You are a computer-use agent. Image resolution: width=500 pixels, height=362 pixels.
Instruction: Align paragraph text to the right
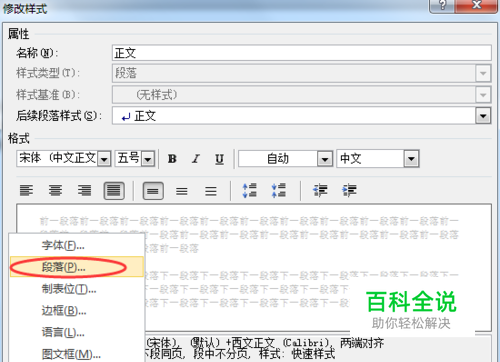[84, 191]
